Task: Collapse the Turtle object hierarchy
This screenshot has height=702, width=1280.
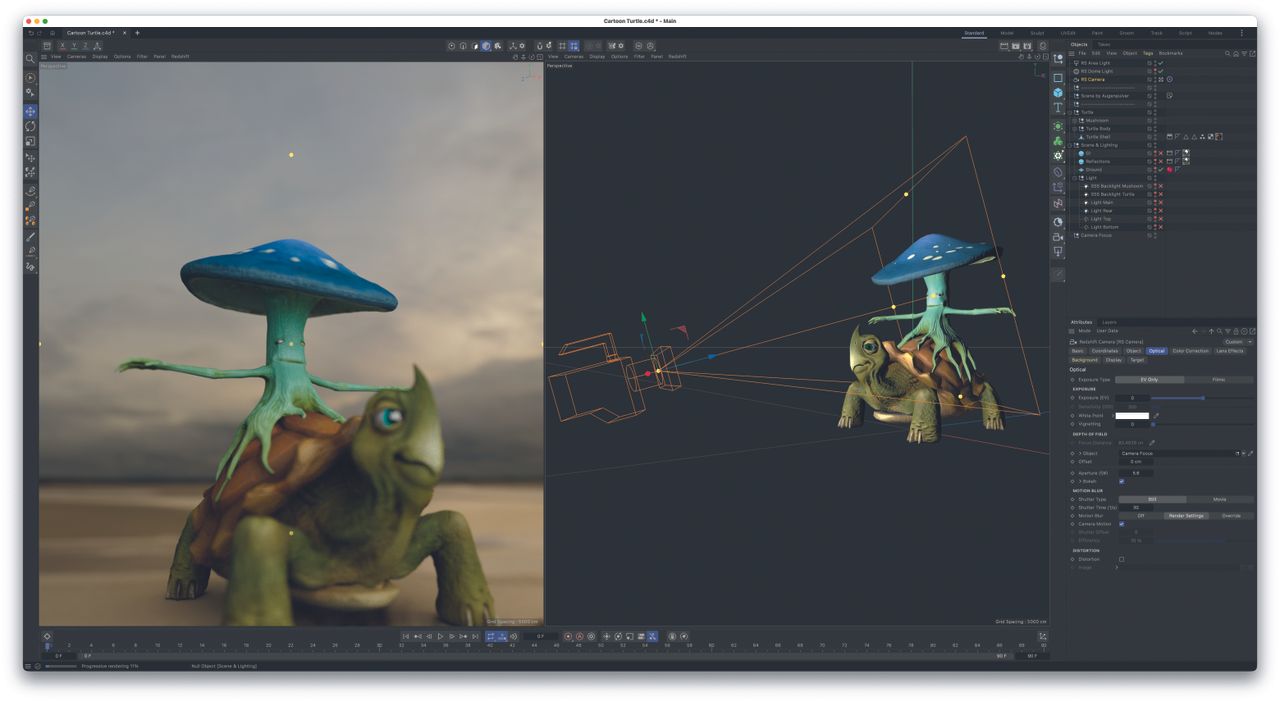Action: 1070,112
